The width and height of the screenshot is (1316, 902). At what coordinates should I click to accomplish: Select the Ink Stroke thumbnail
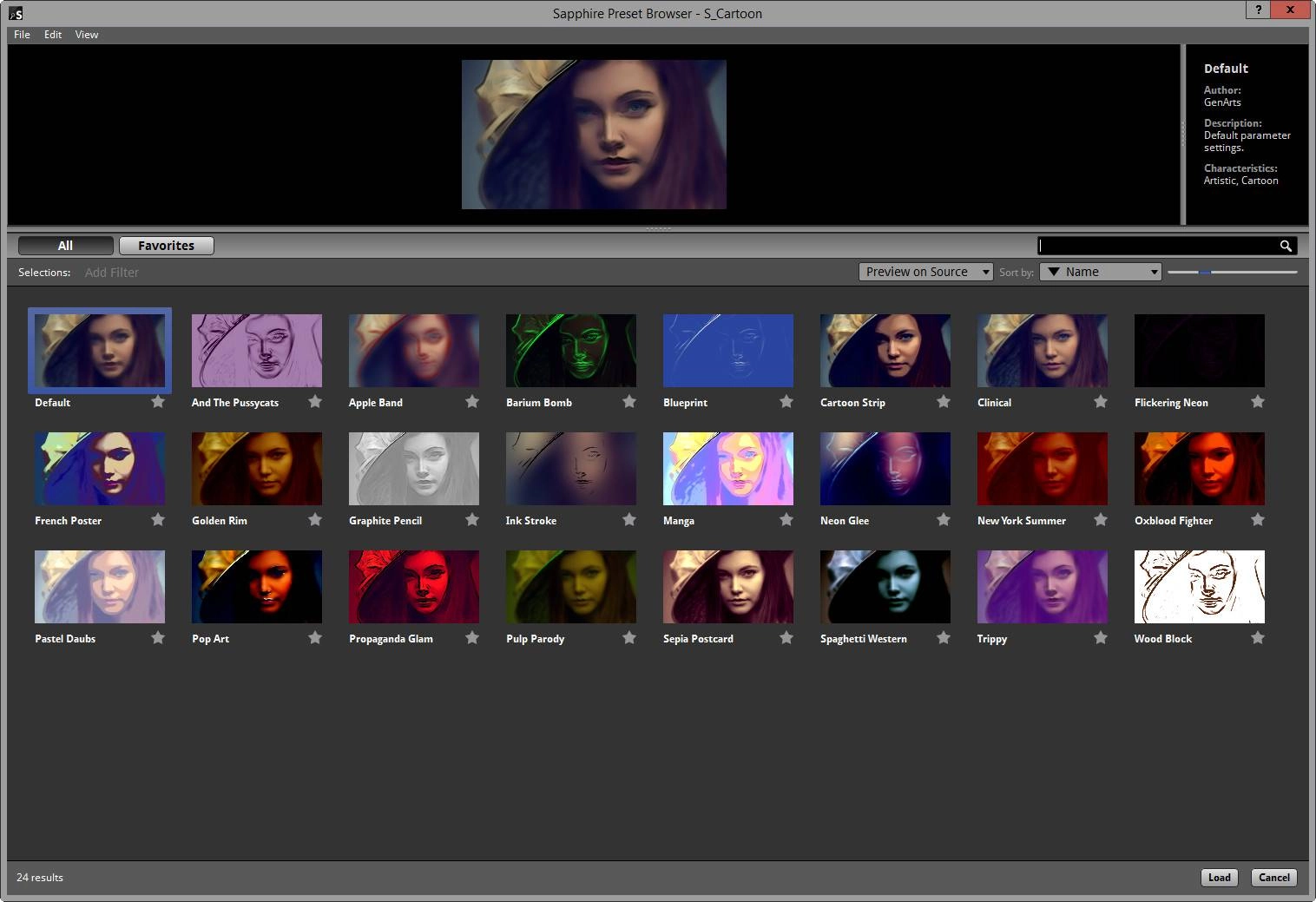click(571, 469)
